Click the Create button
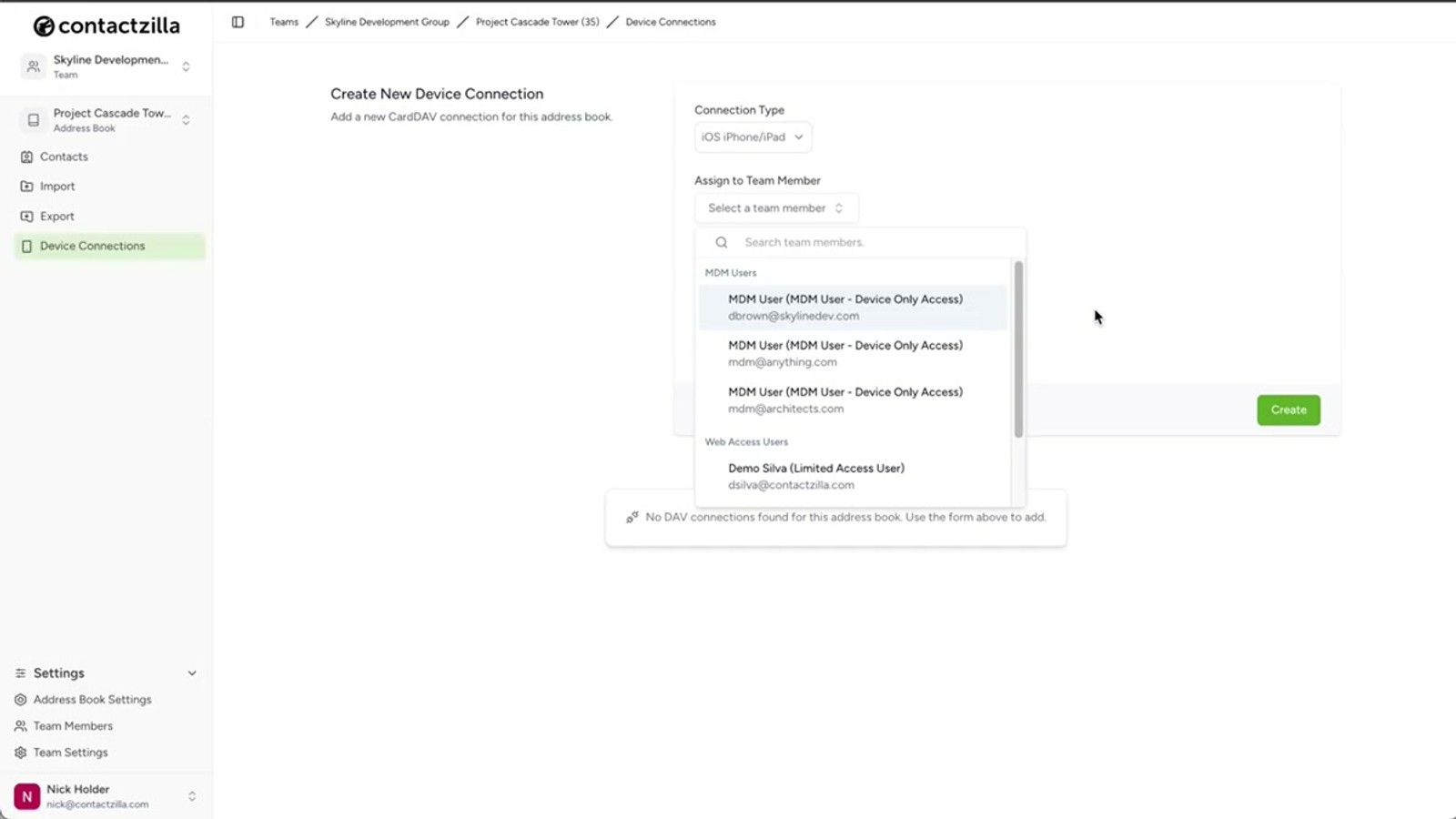Screen dimensions: 1456x819 1289,409
